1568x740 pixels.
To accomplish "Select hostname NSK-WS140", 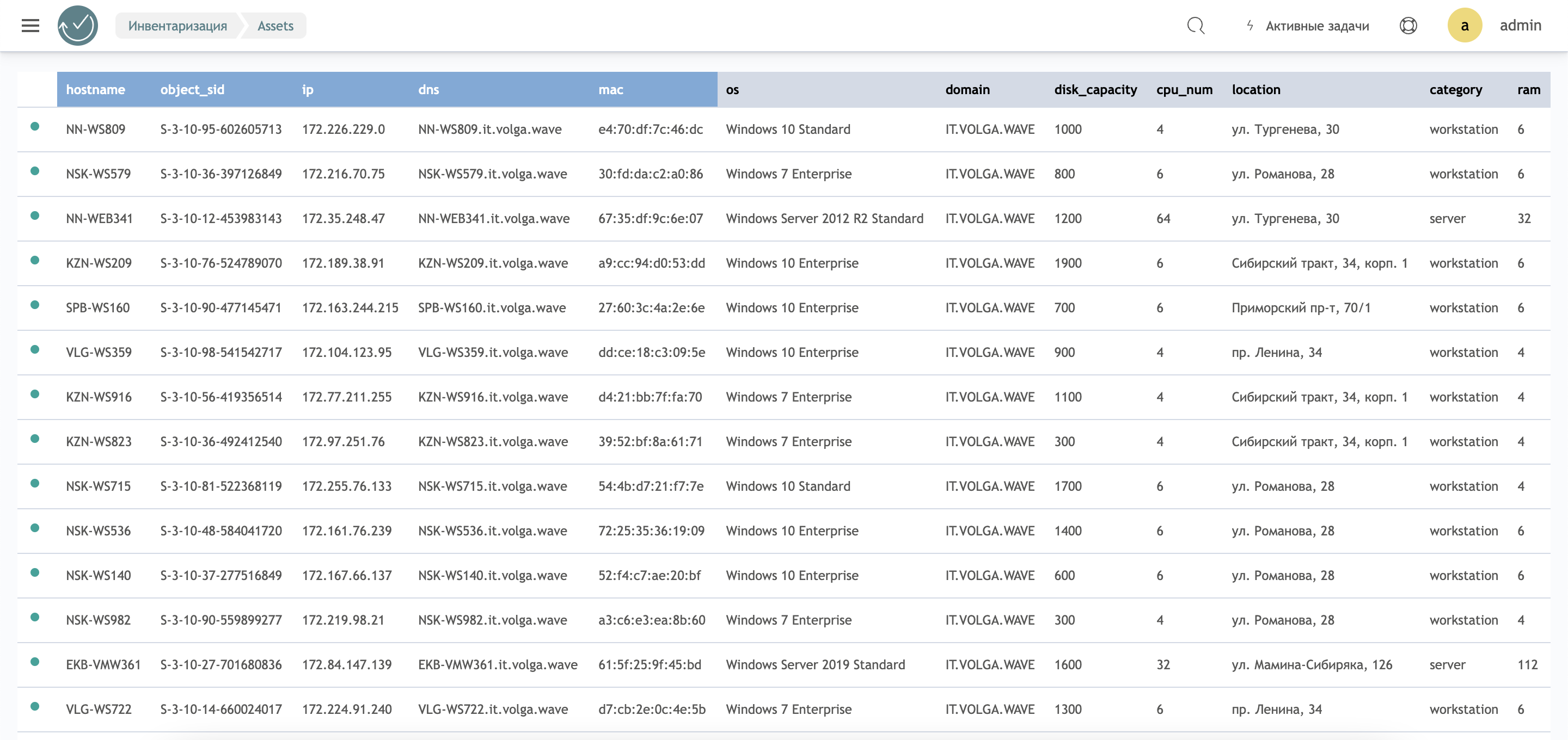I will 98,575.
